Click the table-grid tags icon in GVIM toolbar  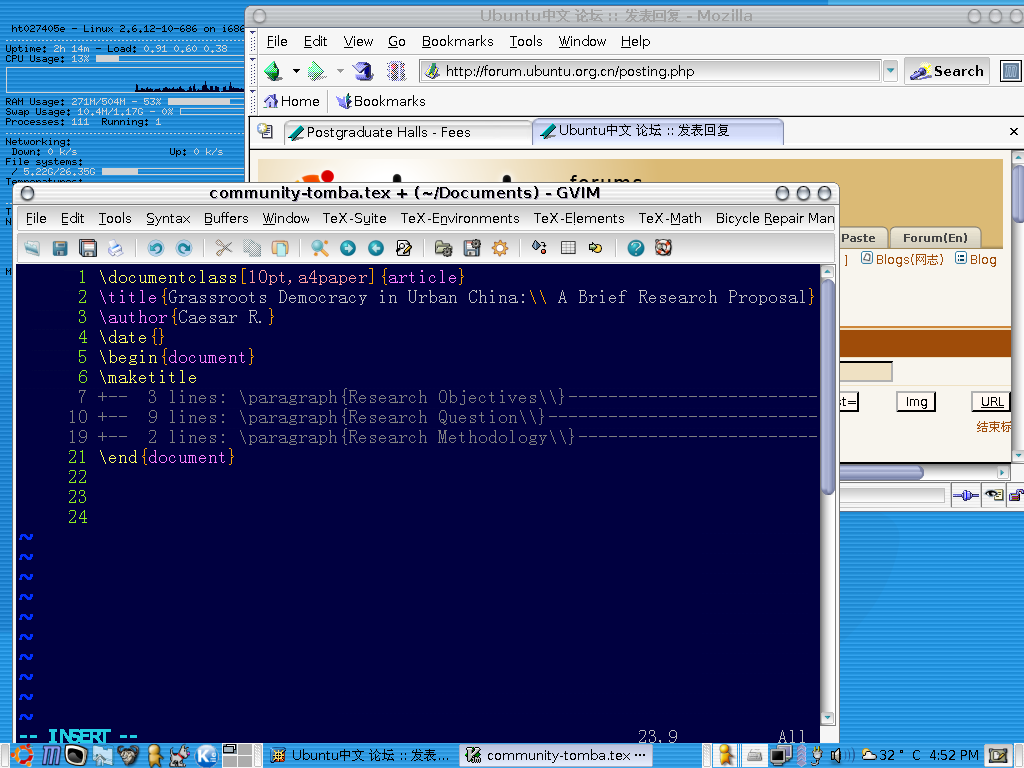pyautogui.click(x=568, y=248)
